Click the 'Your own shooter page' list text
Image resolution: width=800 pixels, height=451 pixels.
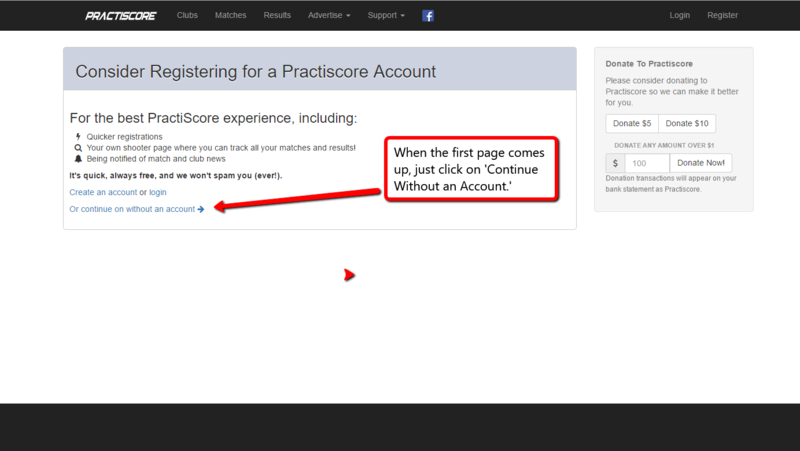pyautogui.click(x=221, y=148)
